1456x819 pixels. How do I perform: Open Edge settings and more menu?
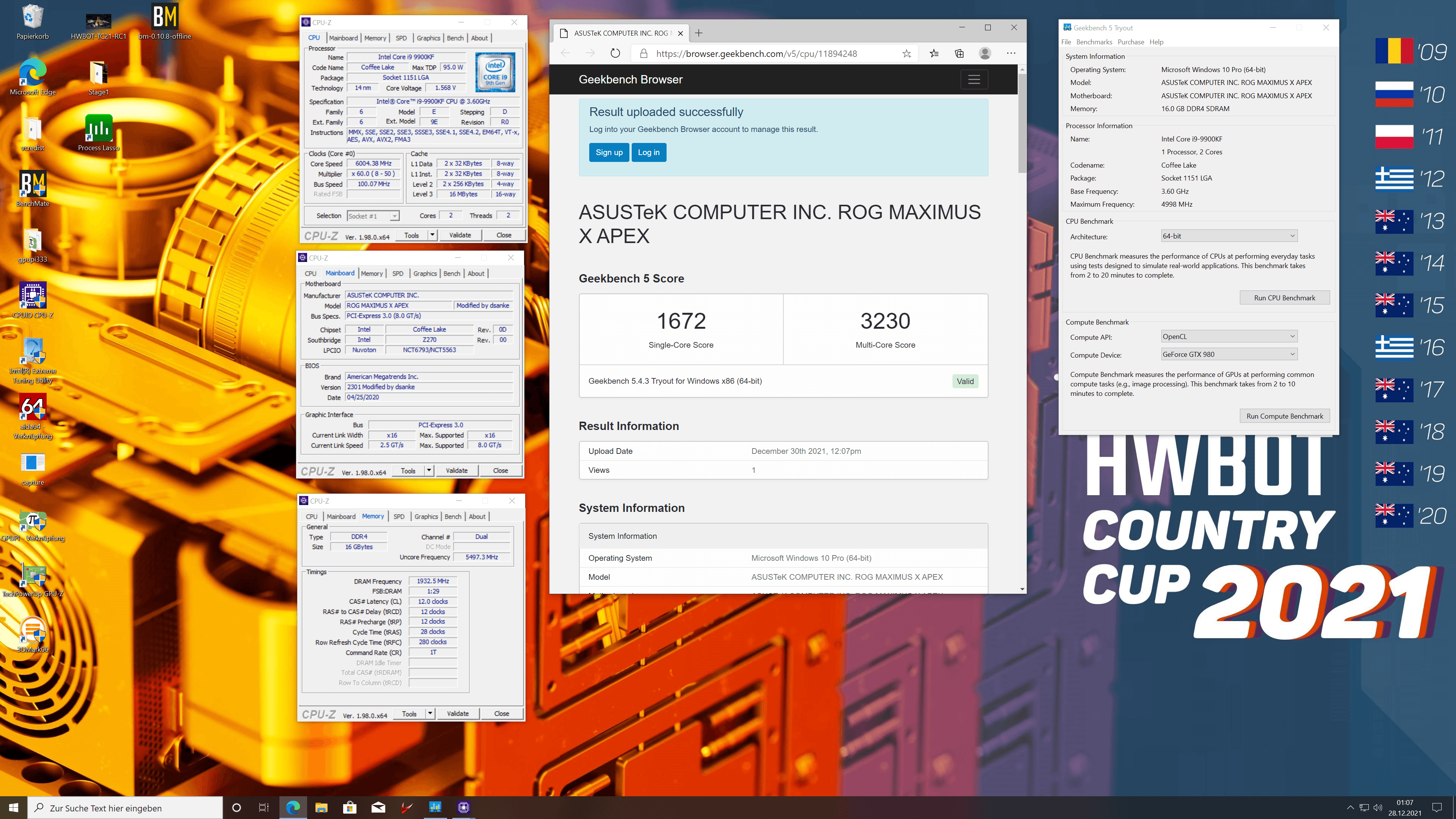tap(1011, 54)
